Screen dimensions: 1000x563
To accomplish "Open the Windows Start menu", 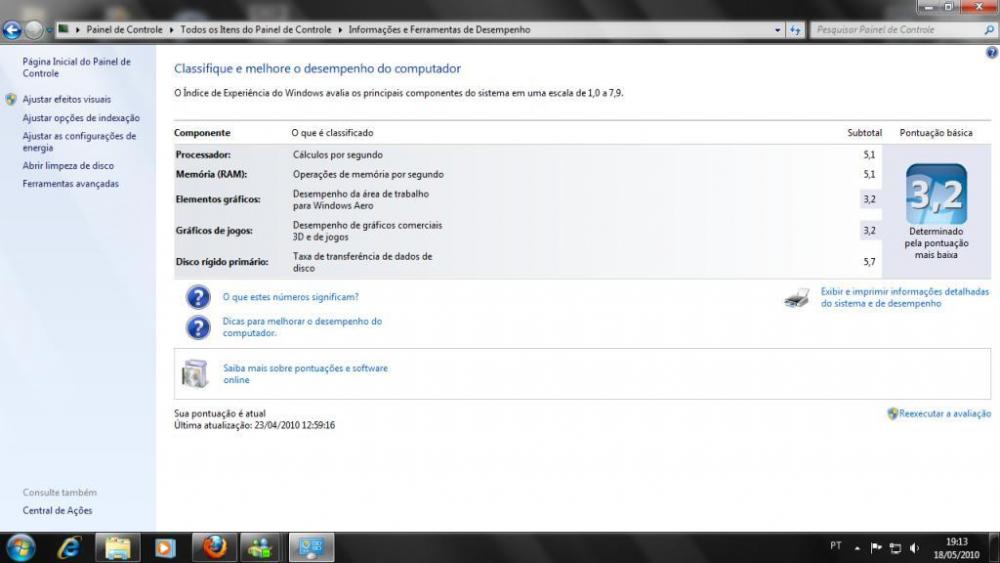I will coord(20,547).
